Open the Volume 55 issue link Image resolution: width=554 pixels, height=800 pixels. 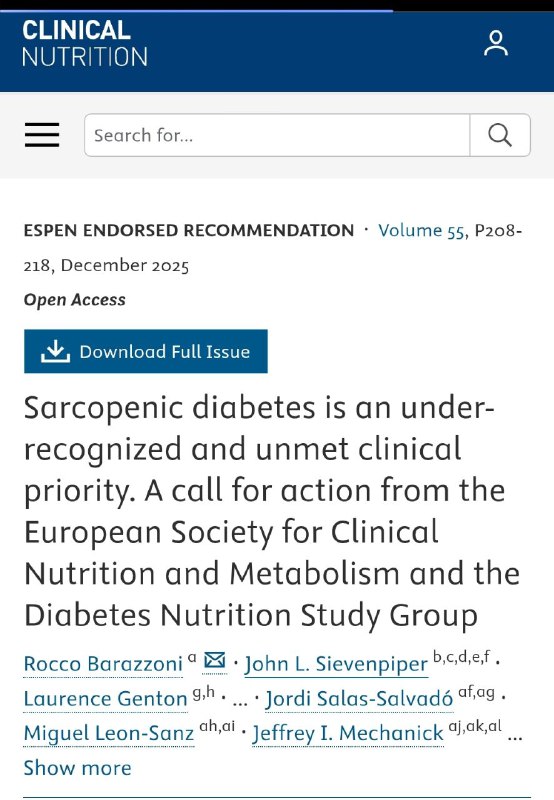click(421, 231)
